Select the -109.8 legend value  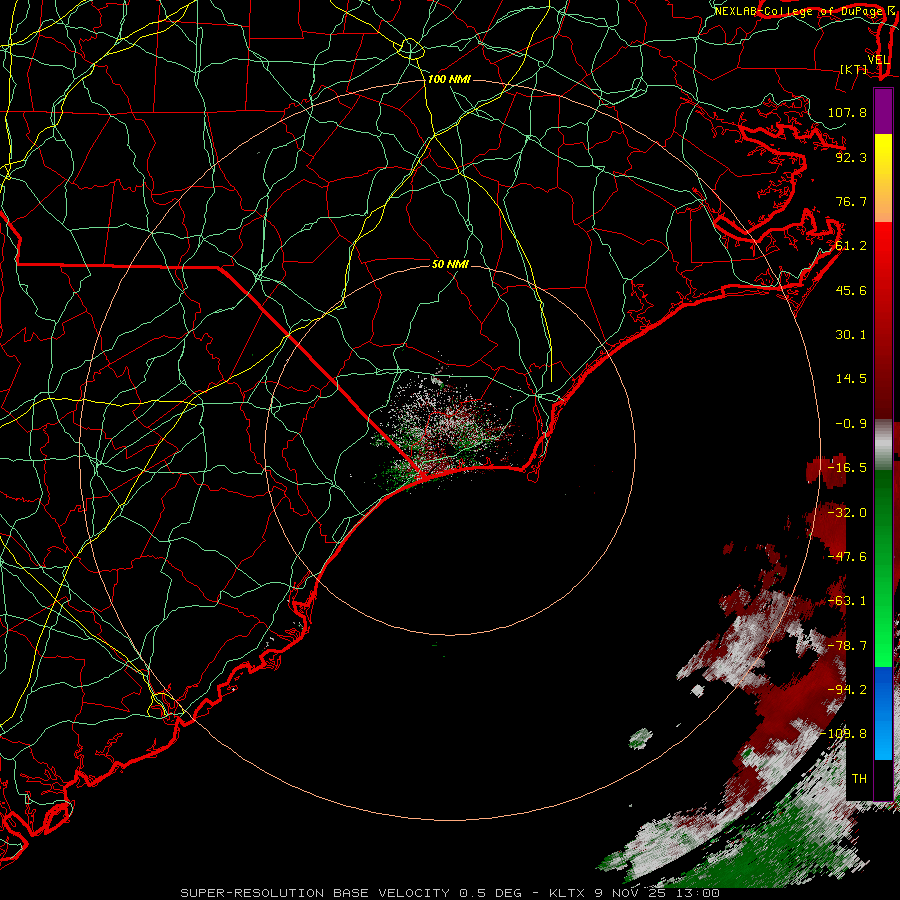point(844,734)
